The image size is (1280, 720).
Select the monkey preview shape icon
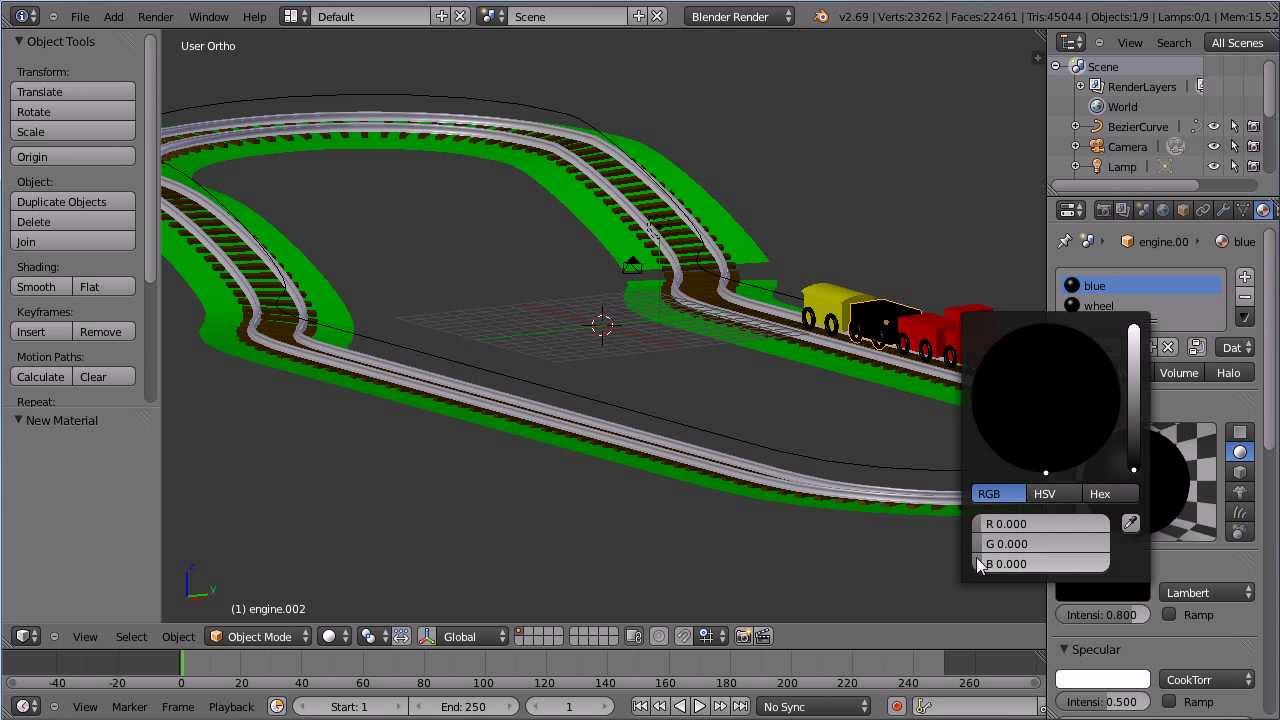pyautogui.click(x=1240, y=492)
